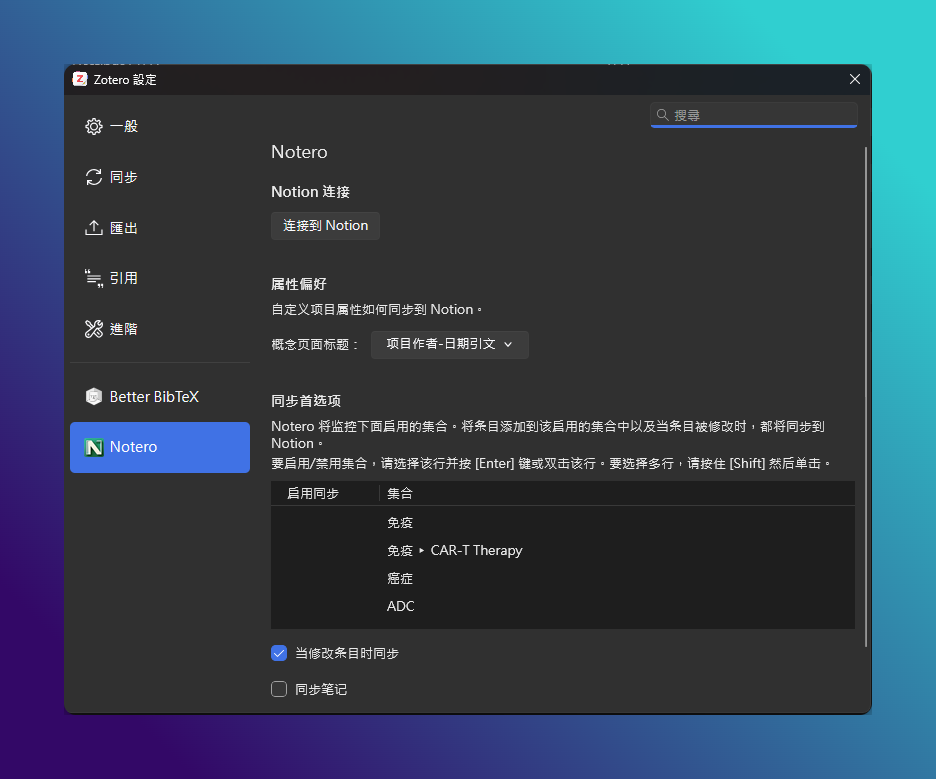Select the 免疫 ▸ CAR-T Therapy collection row
Viewport: 936px width, 779px height.
coord(562,550)
